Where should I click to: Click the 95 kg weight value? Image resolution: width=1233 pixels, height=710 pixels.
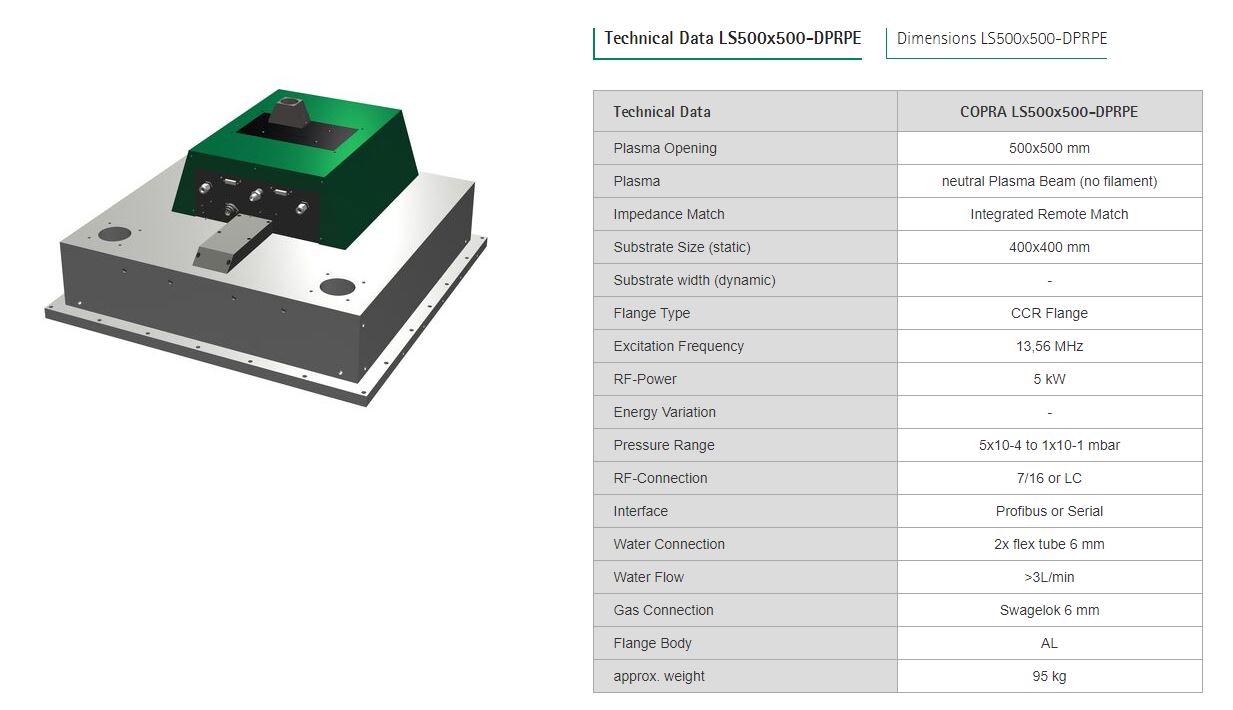pos(1048,676)
